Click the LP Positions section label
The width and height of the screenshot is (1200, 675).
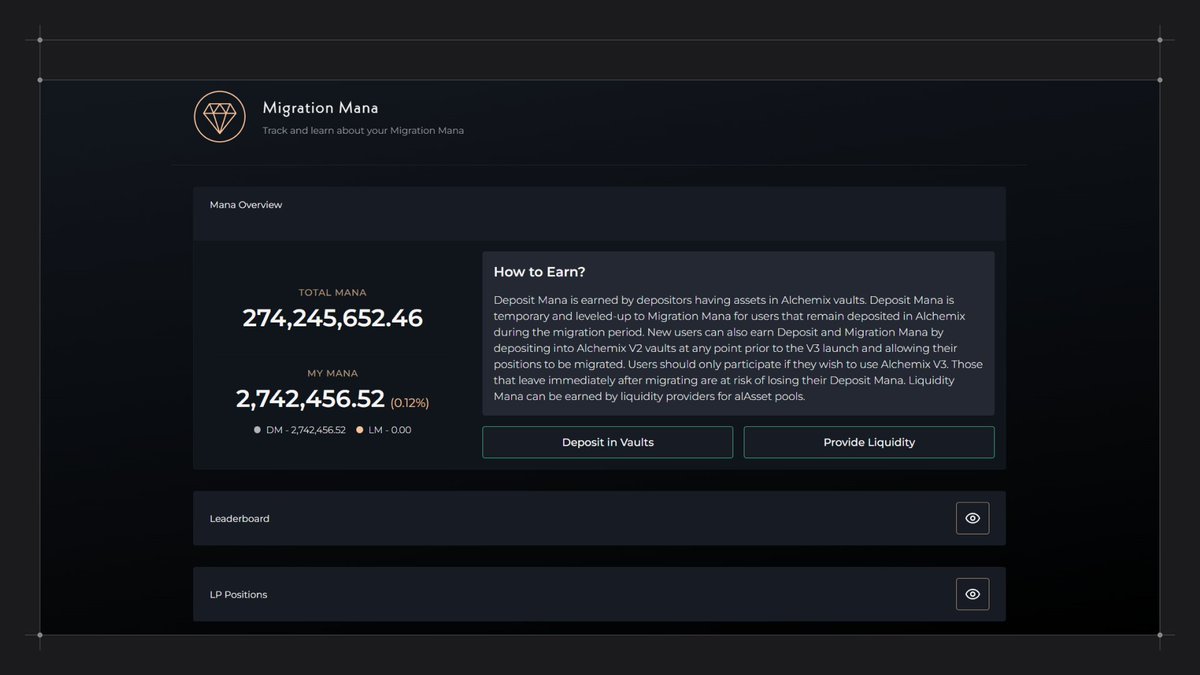point(238,595)
